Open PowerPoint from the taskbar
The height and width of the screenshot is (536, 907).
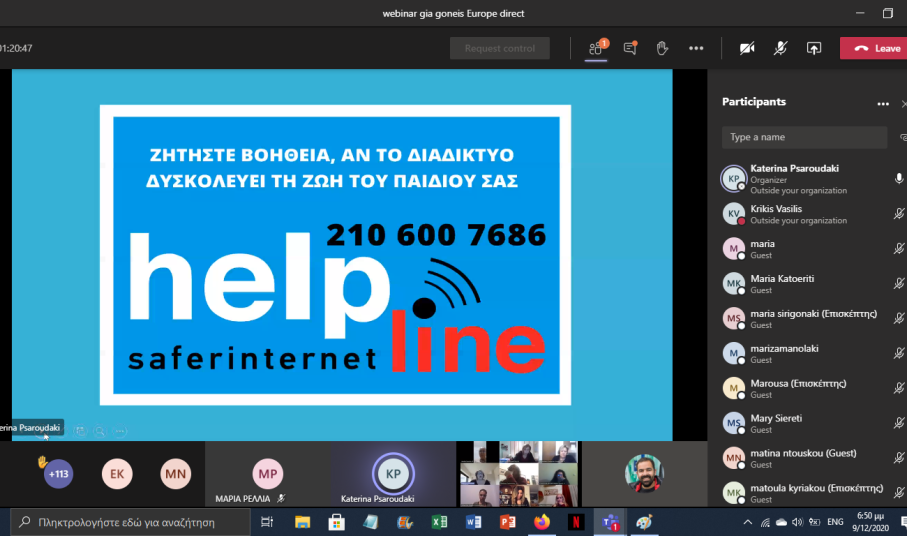coord(507,522)
